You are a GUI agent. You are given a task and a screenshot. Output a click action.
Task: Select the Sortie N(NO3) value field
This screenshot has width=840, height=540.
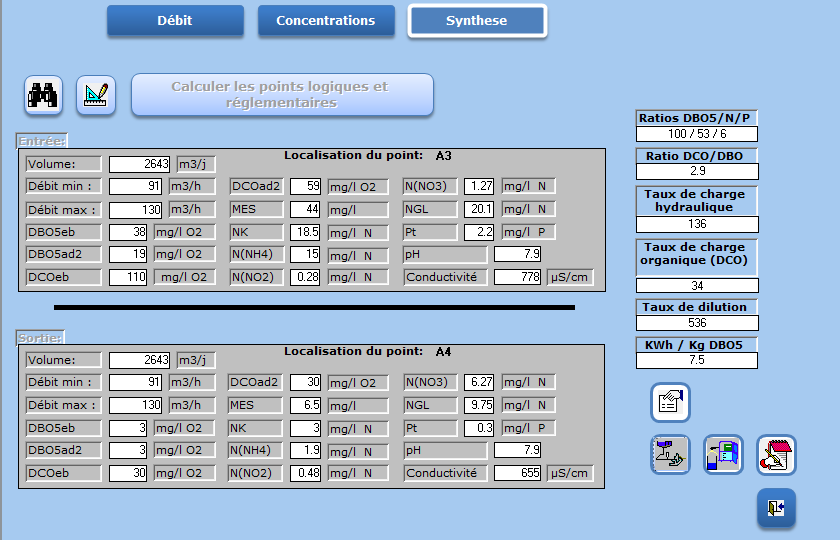point(480,382)
